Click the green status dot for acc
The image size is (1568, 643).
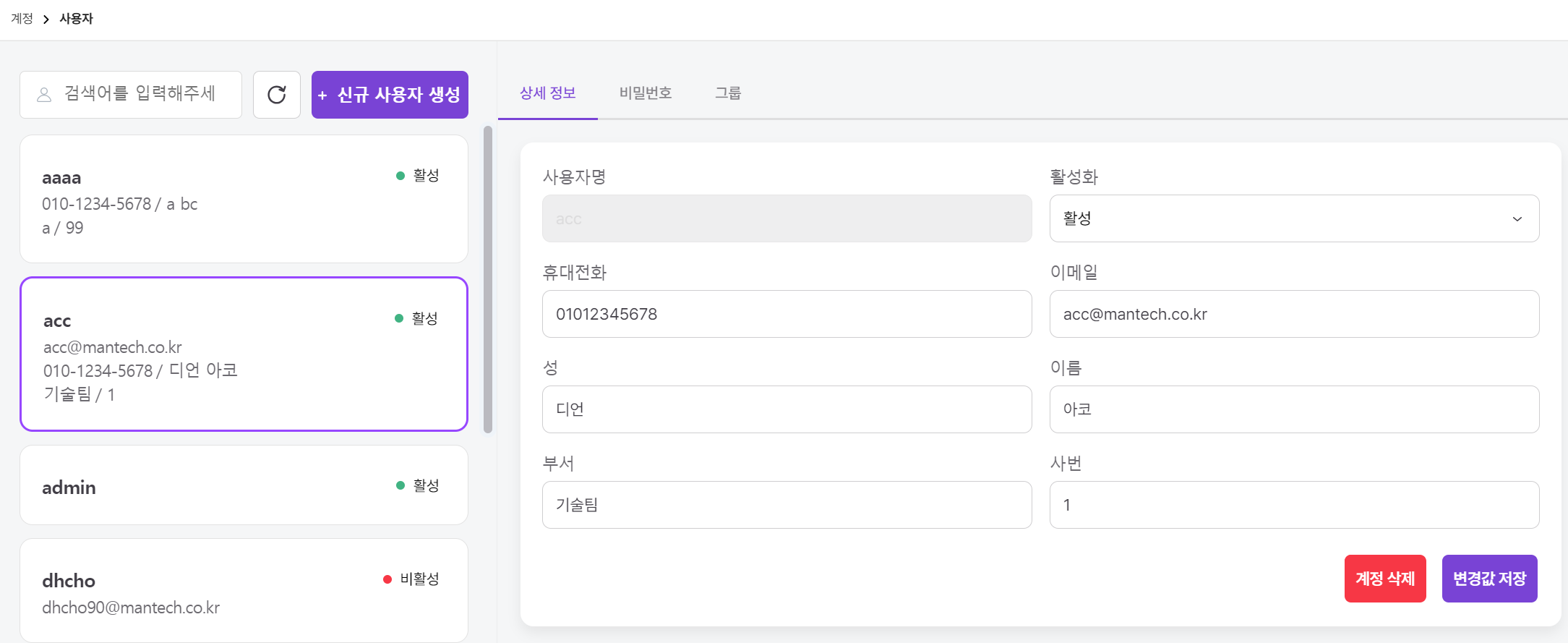pos(399,318)
